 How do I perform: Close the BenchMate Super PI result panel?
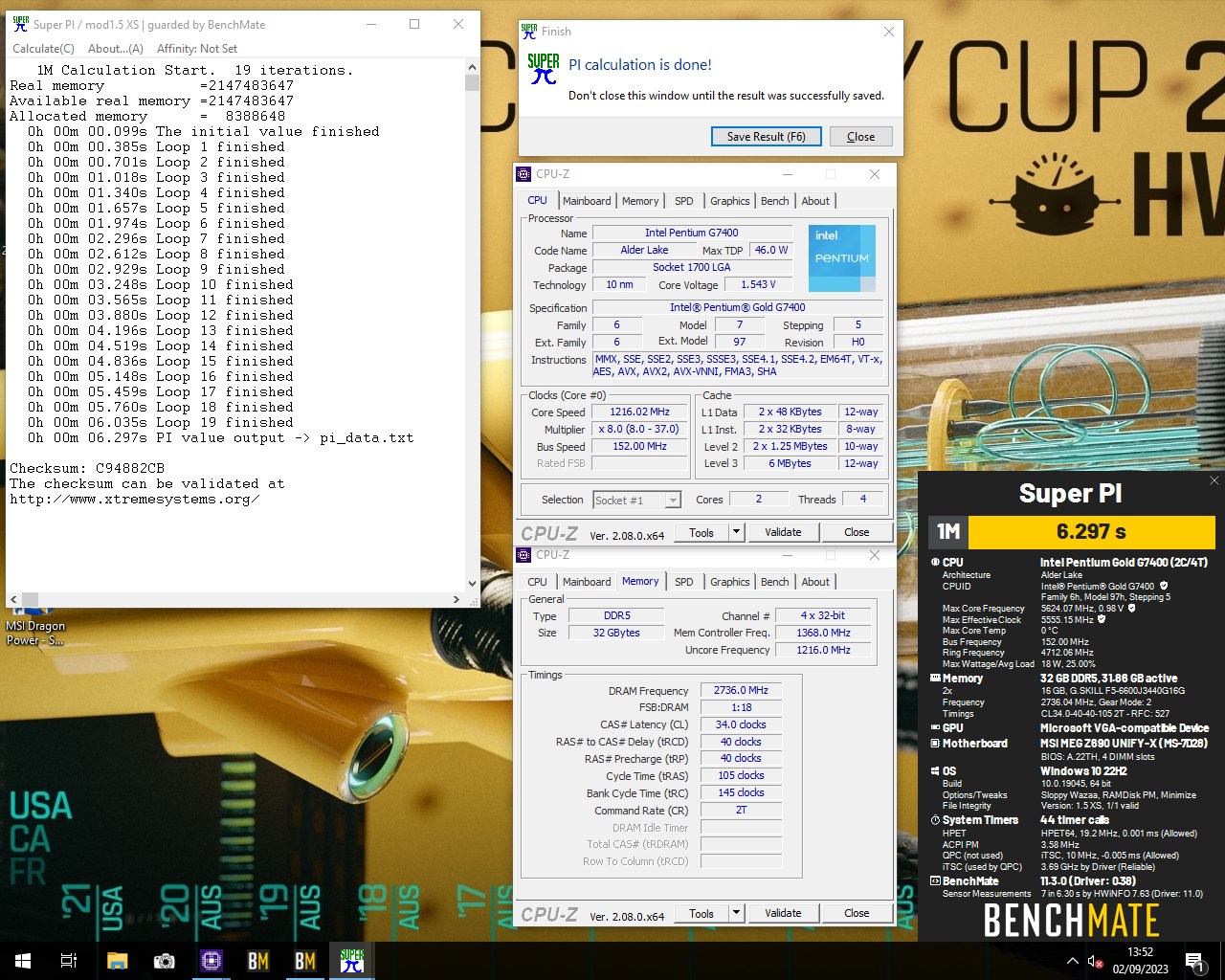1214,480
